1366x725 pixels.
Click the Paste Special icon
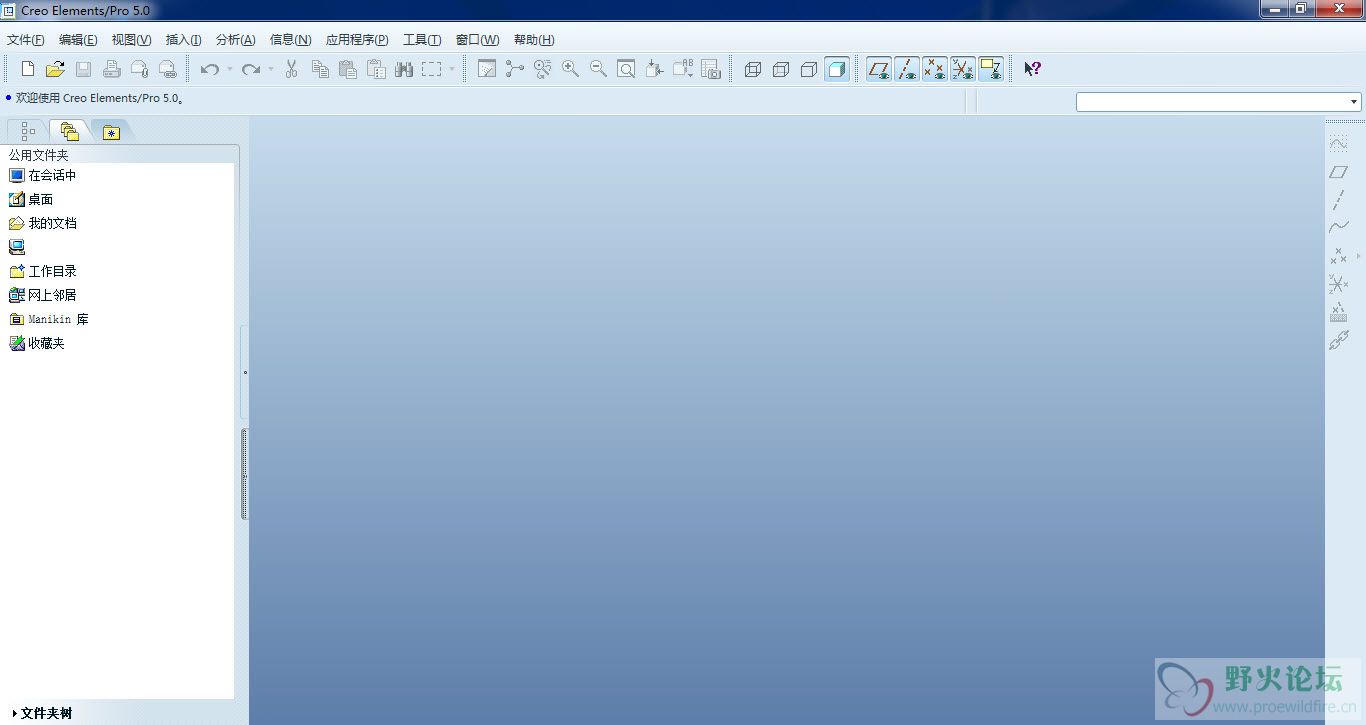pos(376,69)
